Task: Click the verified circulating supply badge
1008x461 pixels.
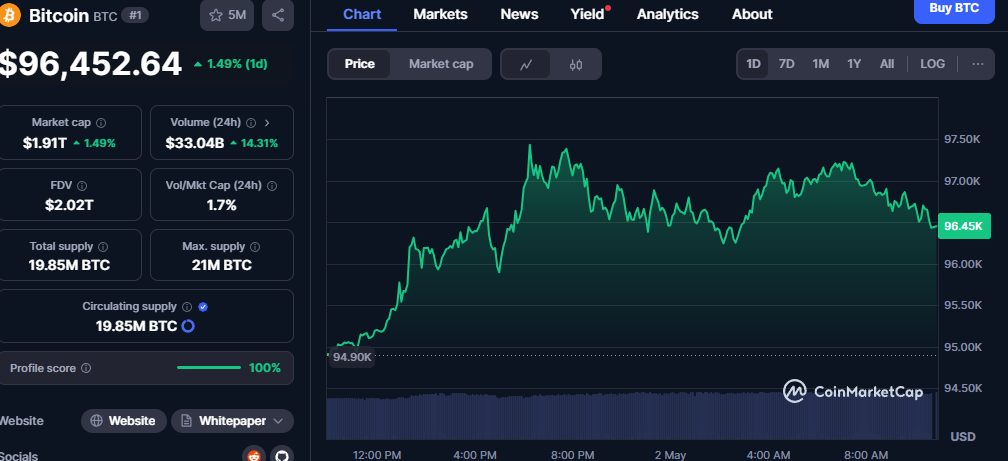Action: [203, 307]
